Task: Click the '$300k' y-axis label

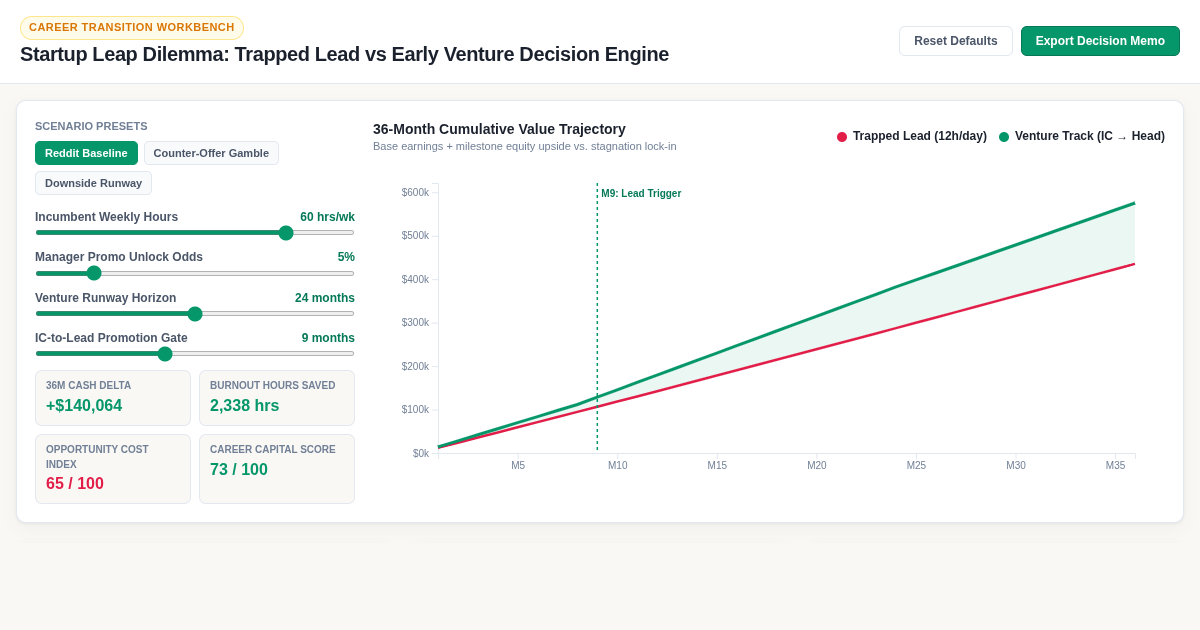Action: (415, 323)
